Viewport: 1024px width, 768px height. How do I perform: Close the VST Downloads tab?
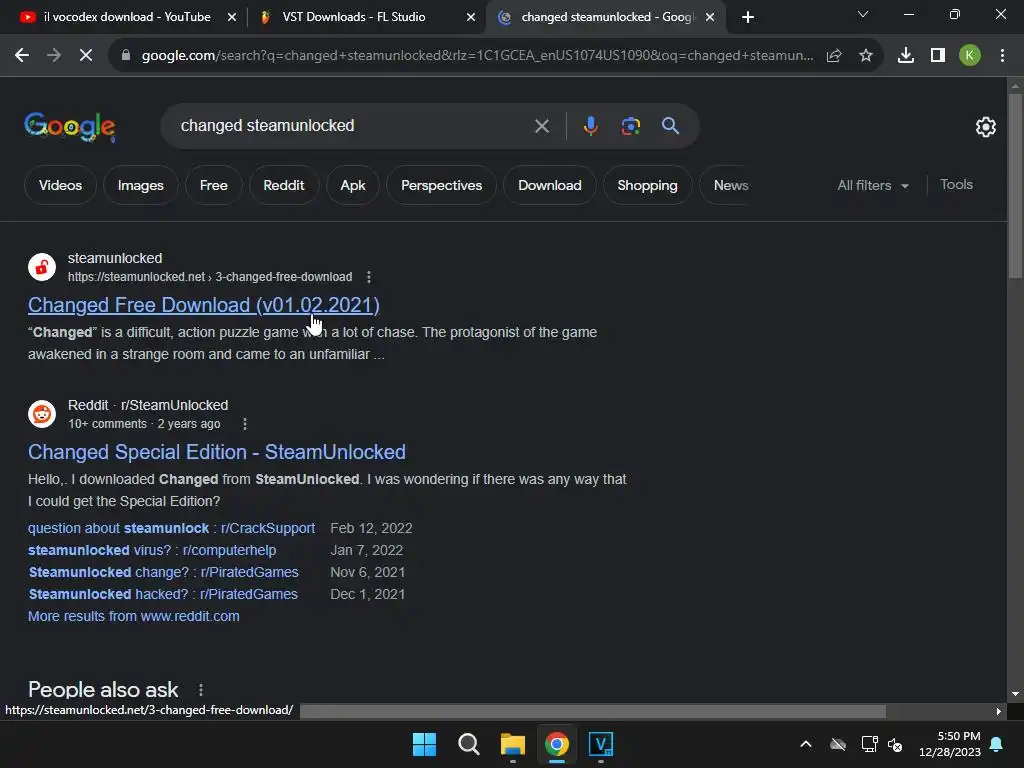(471, 17)
